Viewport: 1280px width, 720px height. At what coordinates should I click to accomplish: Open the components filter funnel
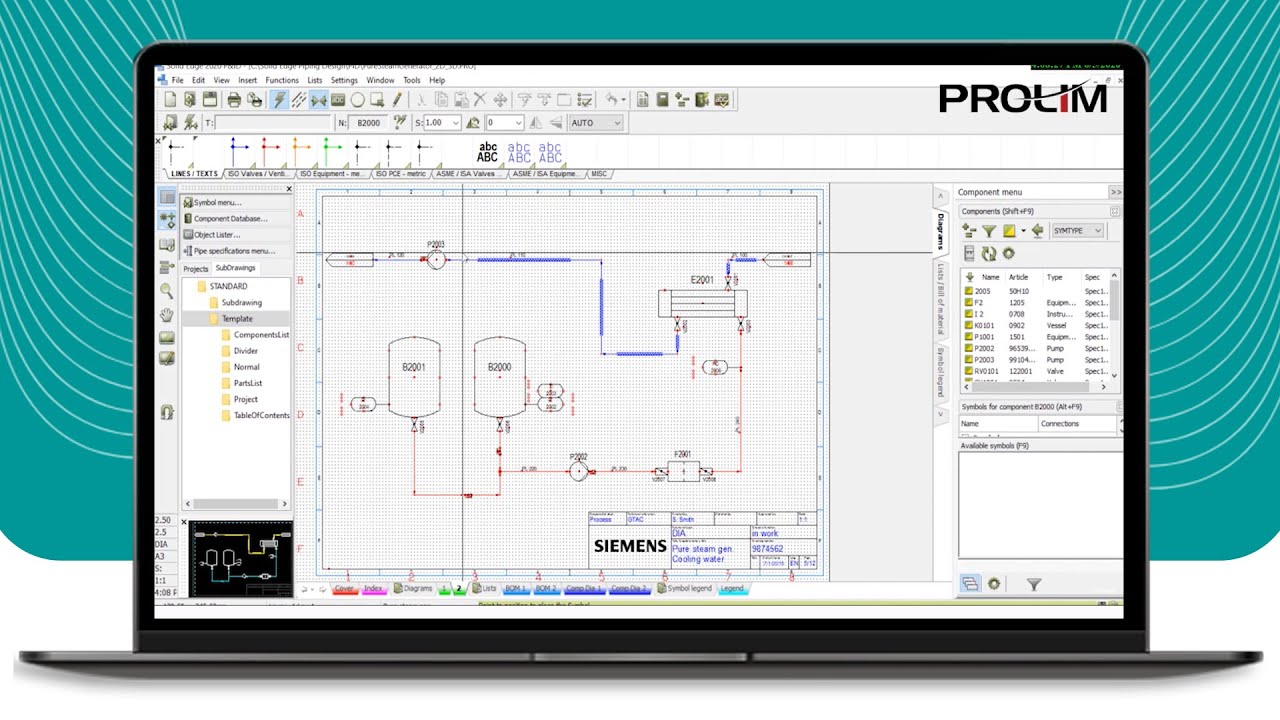click(989, 230)
